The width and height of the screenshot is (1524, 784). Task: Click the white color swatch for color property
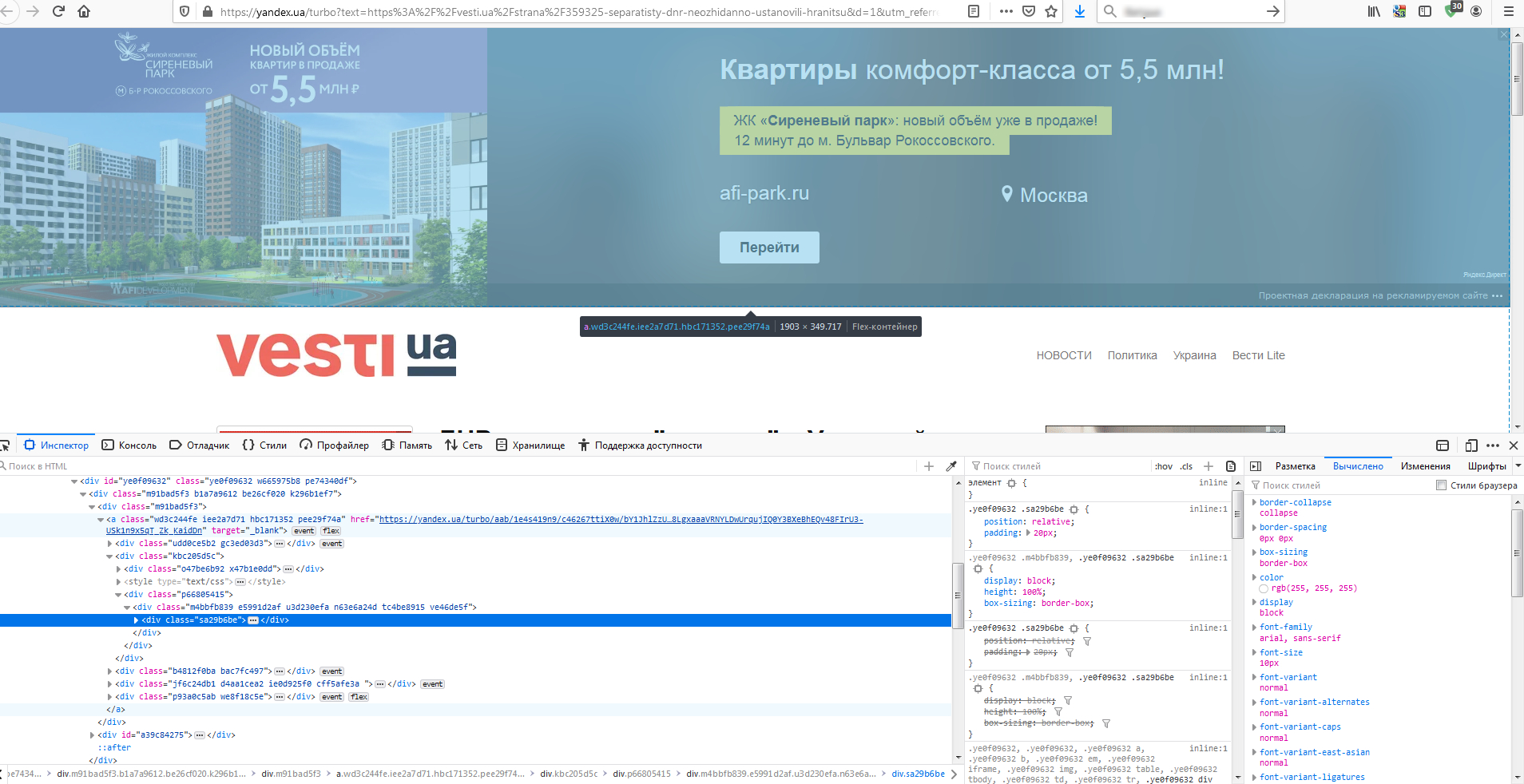(x=1264, y=588)
